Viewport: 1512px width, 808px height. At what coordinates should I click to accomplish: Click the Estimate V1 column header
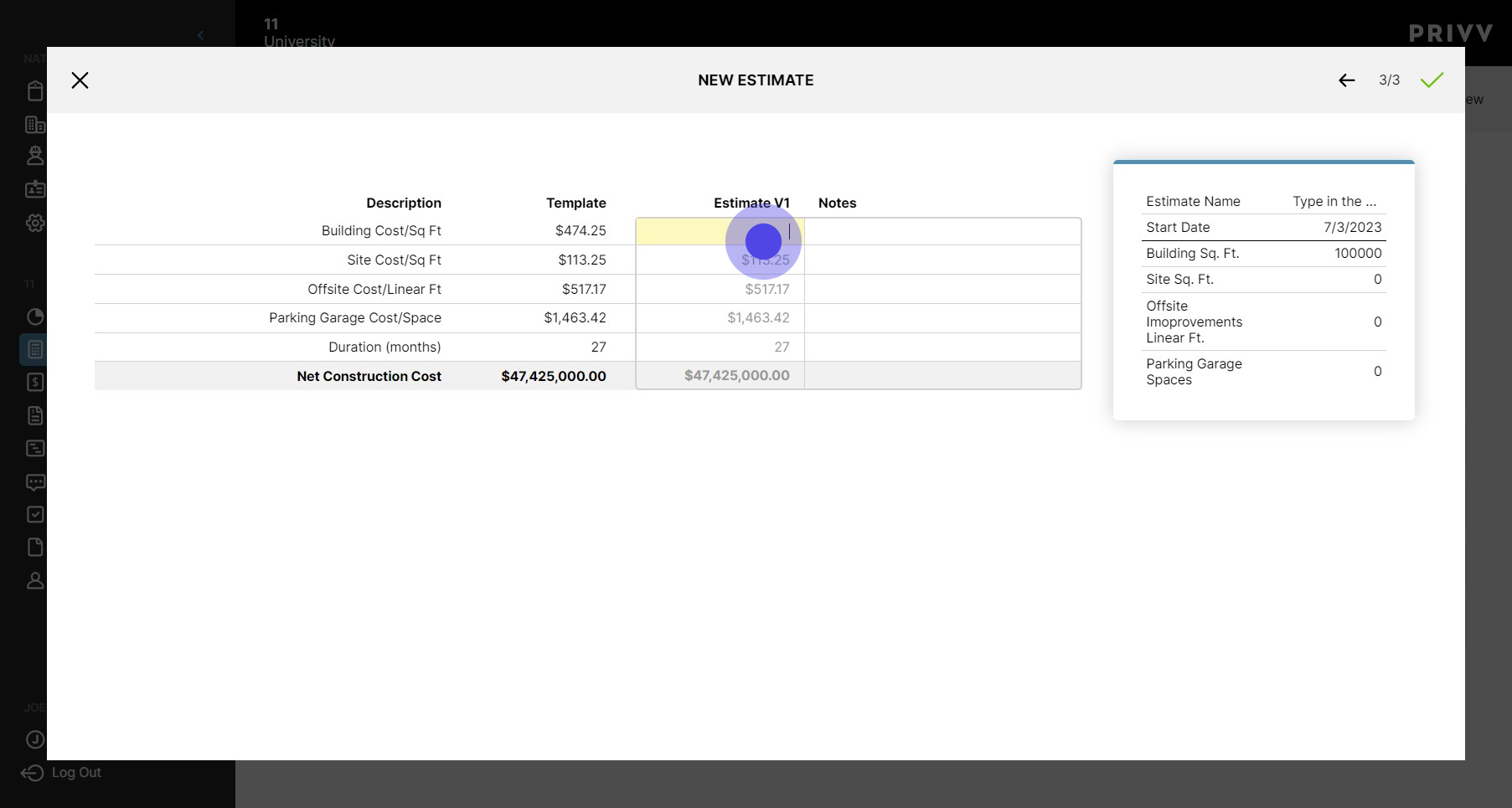coord(751,203)
